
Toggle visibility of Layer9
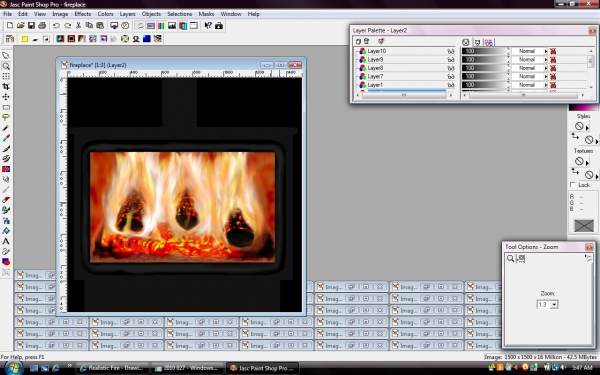(x=451, y=60)
